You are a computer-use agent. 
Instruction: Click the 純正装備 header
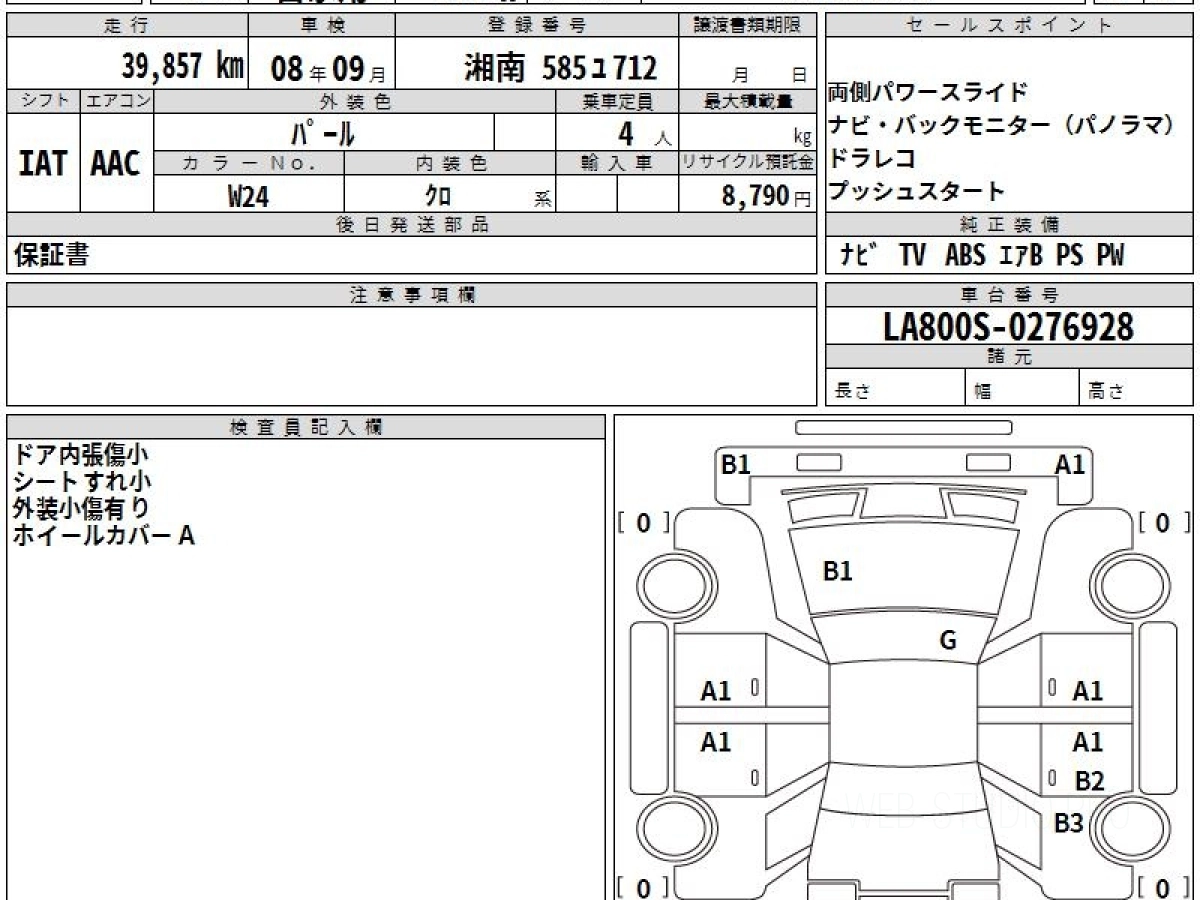coord(1010,226)
